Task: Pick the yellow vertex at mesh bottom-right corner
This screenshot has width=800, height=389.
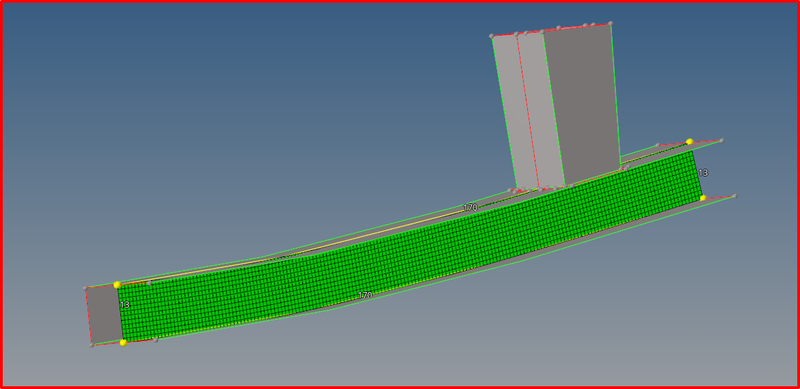Action: (x=703, y=198)
